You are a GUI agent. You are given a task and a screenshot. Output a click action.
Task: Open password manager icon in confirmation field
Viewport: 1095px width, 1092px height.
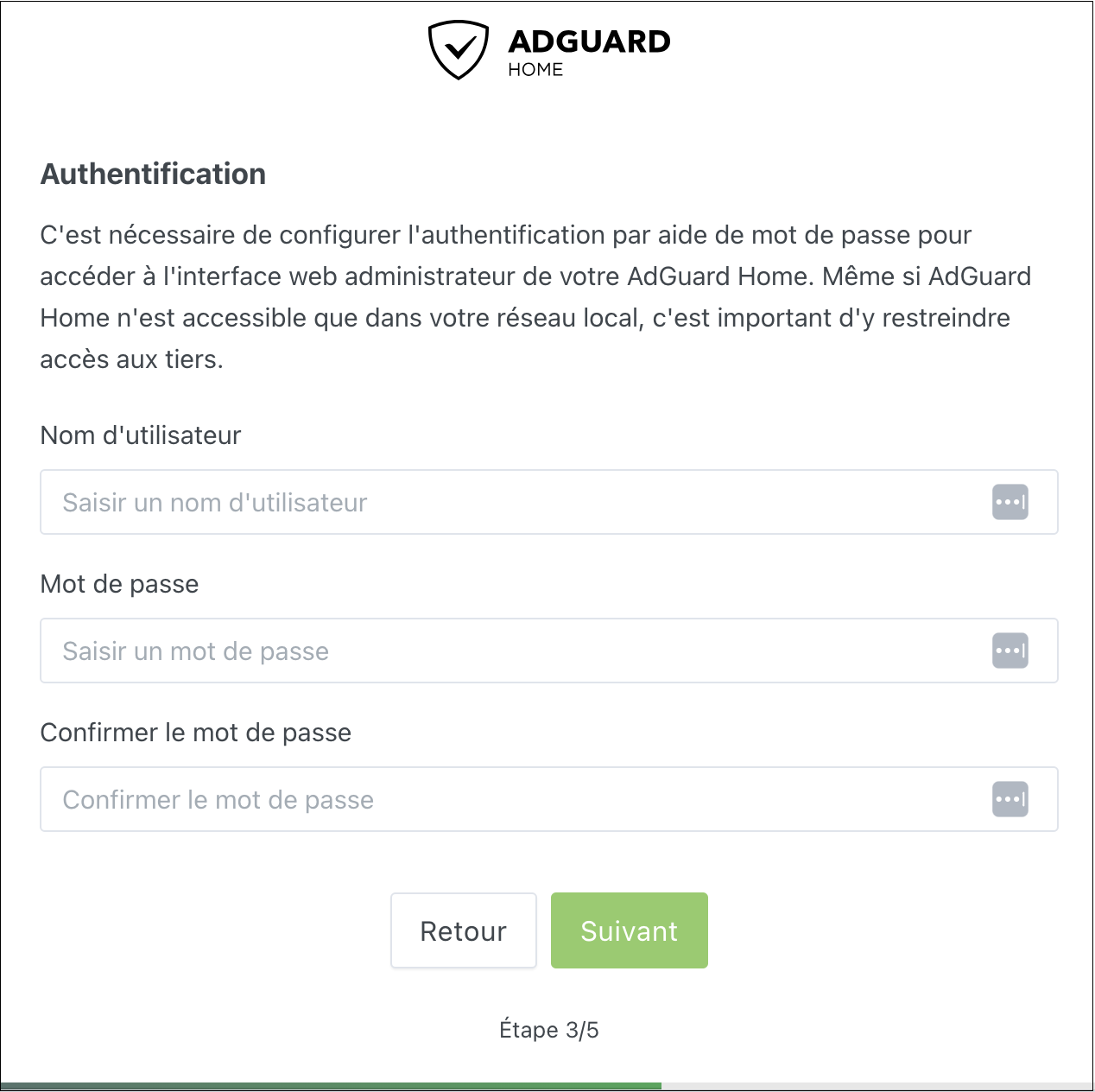(x=1010, y=799)
